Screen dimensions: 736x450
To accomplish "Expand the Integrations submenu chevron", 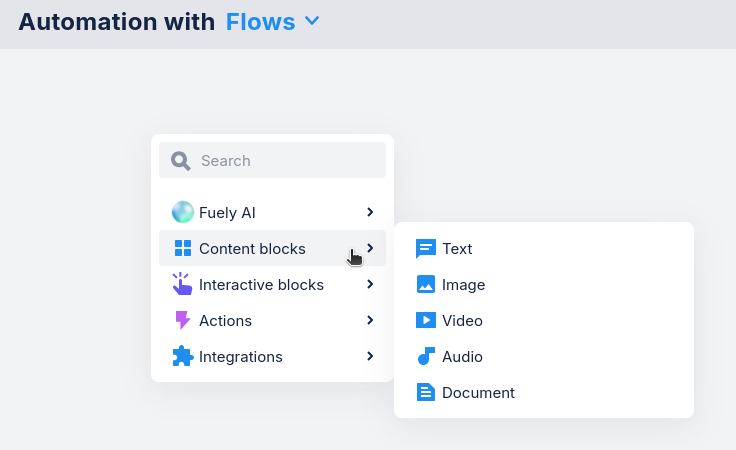I will (x=370, y=356).
